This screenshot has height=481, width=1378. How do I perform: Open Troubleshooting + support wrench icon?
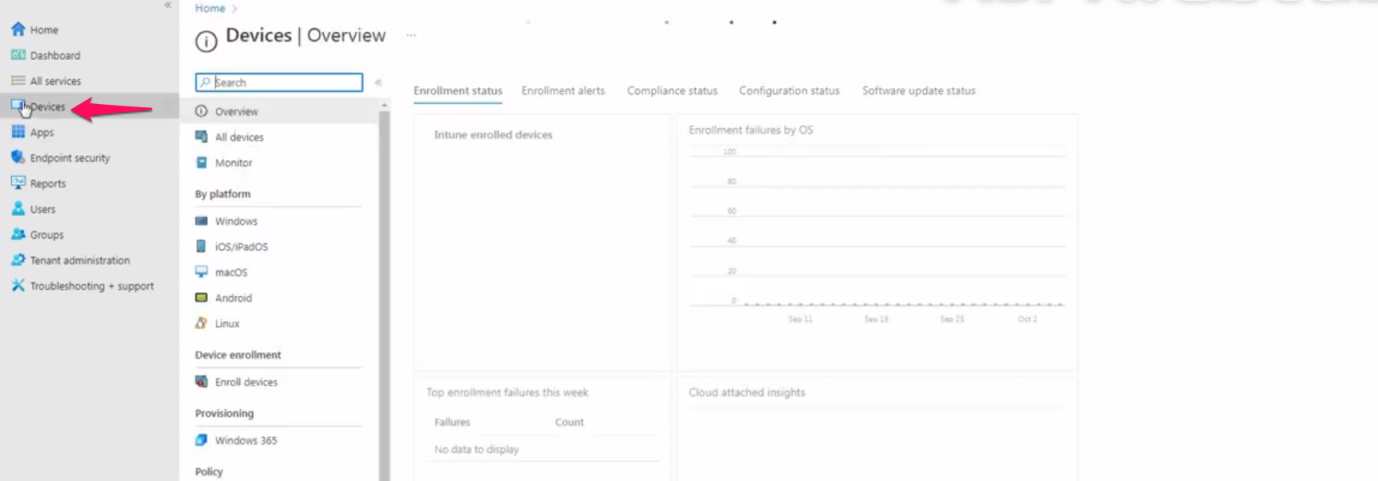pyautogui.click(x=17, y=286)
